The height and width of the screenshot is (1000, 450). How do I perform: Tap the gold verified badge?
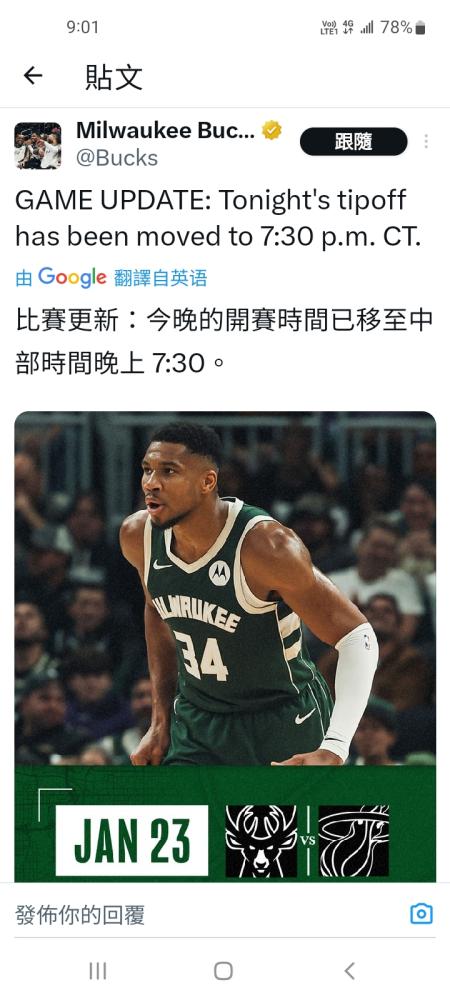(x=272, y=131)
